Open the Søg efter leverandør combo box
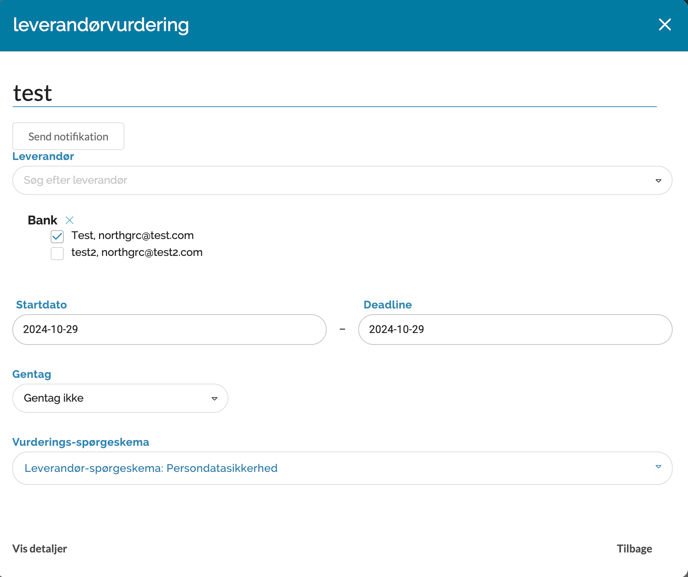688x577 pixels. 330,181
